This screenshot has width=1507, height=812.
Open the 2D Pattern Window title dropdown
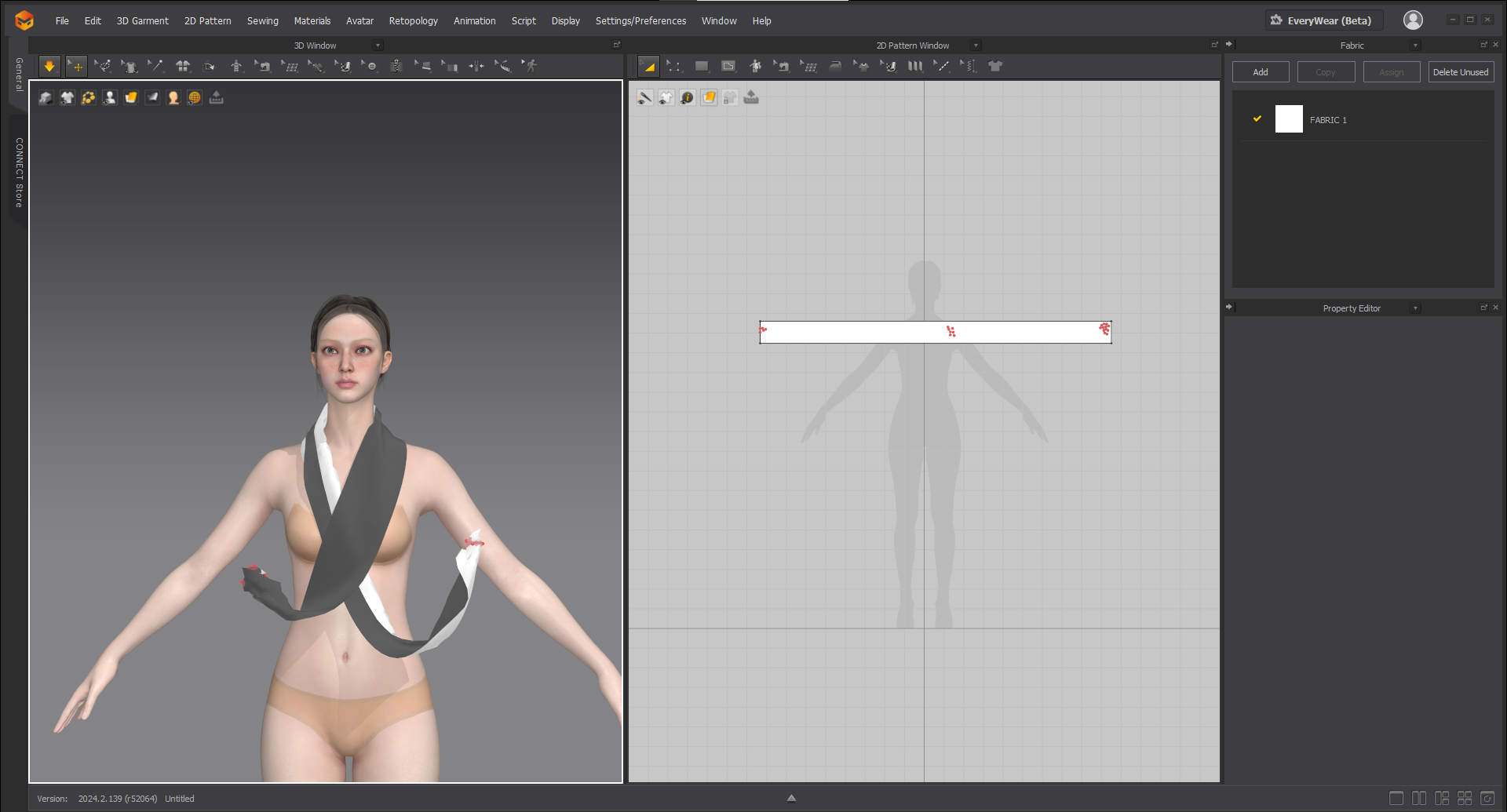pyautogui.click(x=976, y=46)
